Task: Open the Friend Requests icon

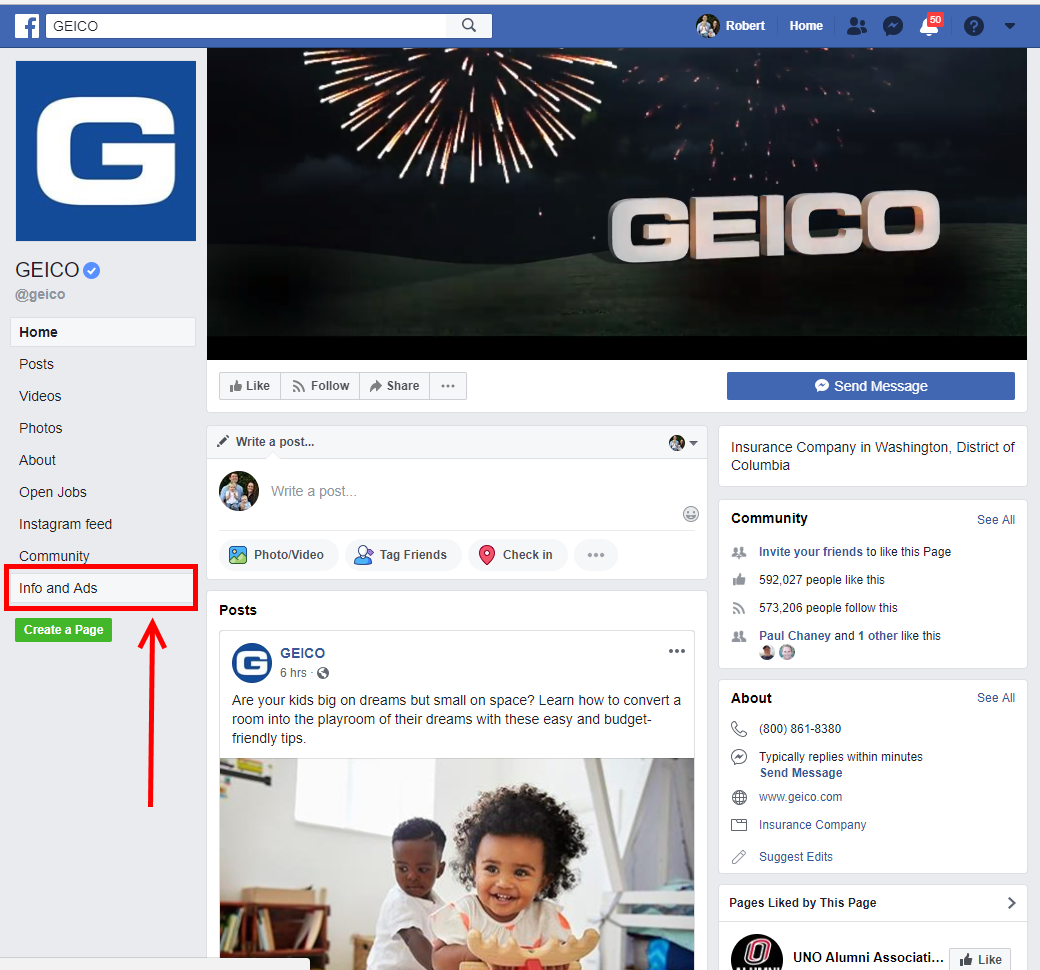Action: [x=856, y=26]
